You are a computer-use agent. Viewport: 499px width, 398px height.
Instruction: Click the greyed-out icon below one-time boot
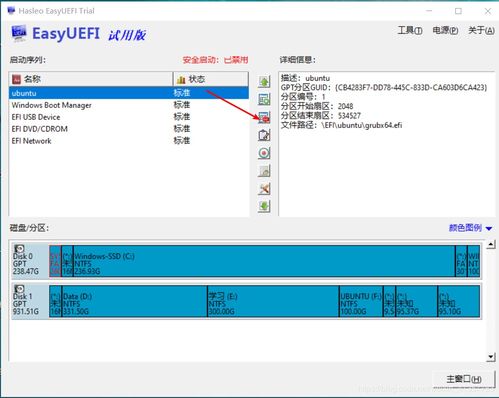coord(264,171)
